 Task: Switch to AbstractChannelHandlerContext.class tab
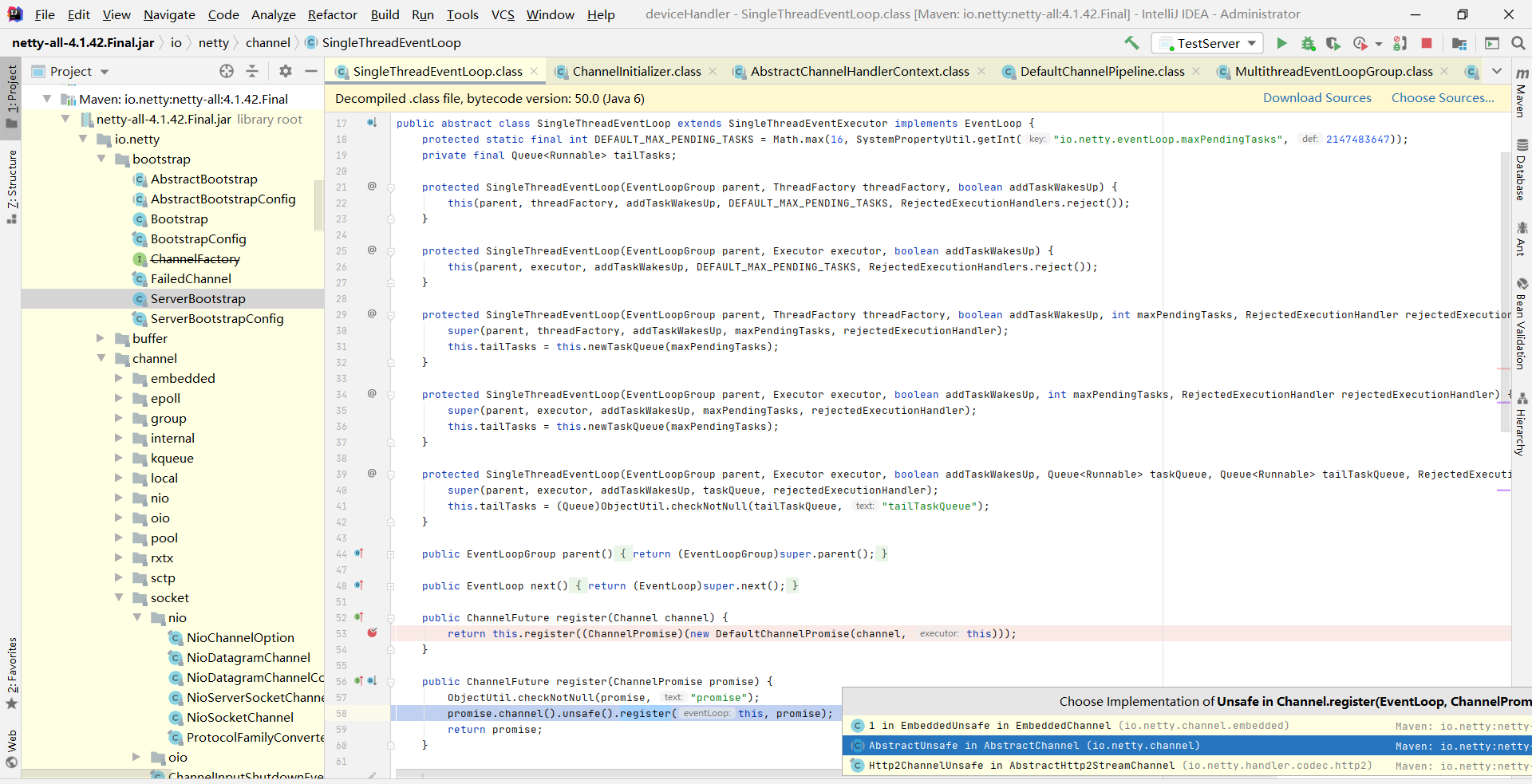pos(859,72)
